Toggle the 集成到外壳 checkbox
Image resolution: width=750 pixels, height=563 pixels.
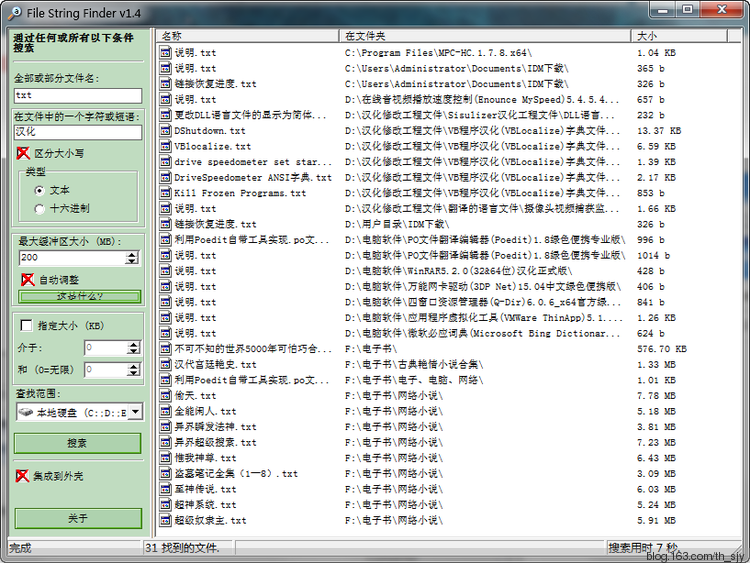(x=22, y=475)
